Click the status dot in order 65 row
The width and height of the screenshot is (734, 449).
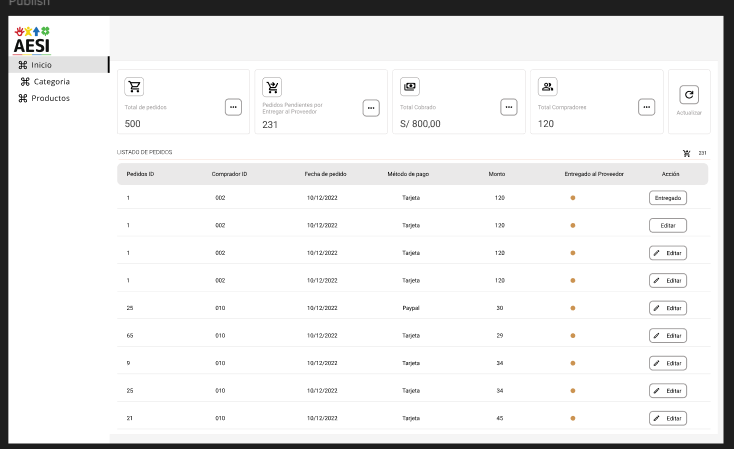point(573,336)
